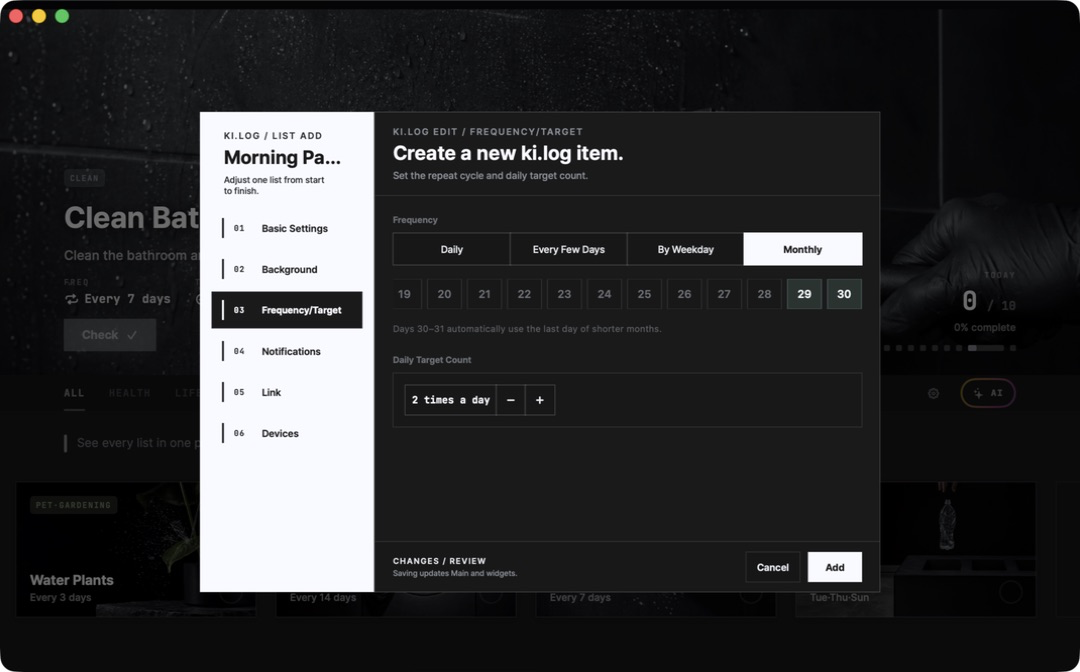Select the Every Few Days frequency
The image size is (1080, 672).
coord(569,249)
